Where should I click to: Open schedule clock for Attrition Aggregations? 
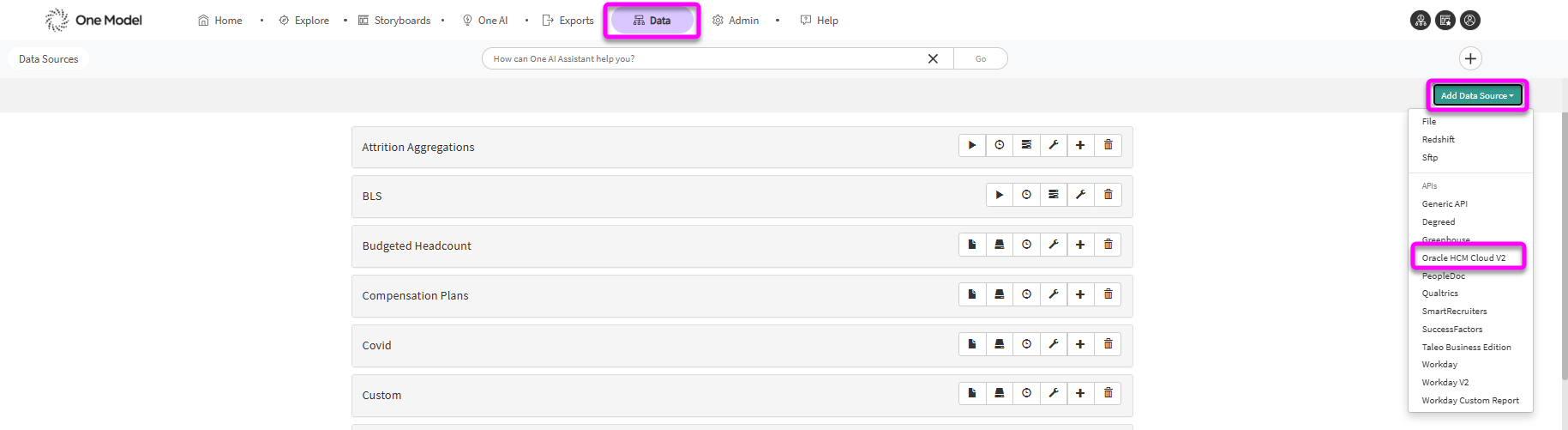pyautogui.click(x=1000, y=145)
